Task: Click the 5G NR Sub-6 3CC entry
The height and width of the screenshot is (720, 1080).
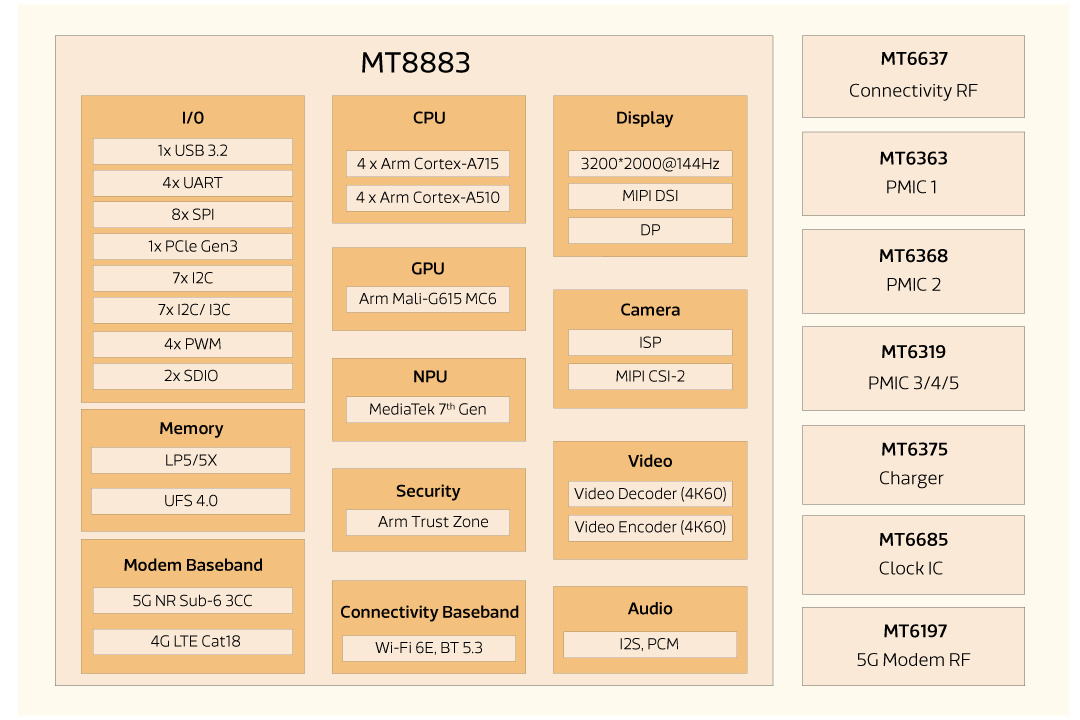Action: [x=193, y=601]
